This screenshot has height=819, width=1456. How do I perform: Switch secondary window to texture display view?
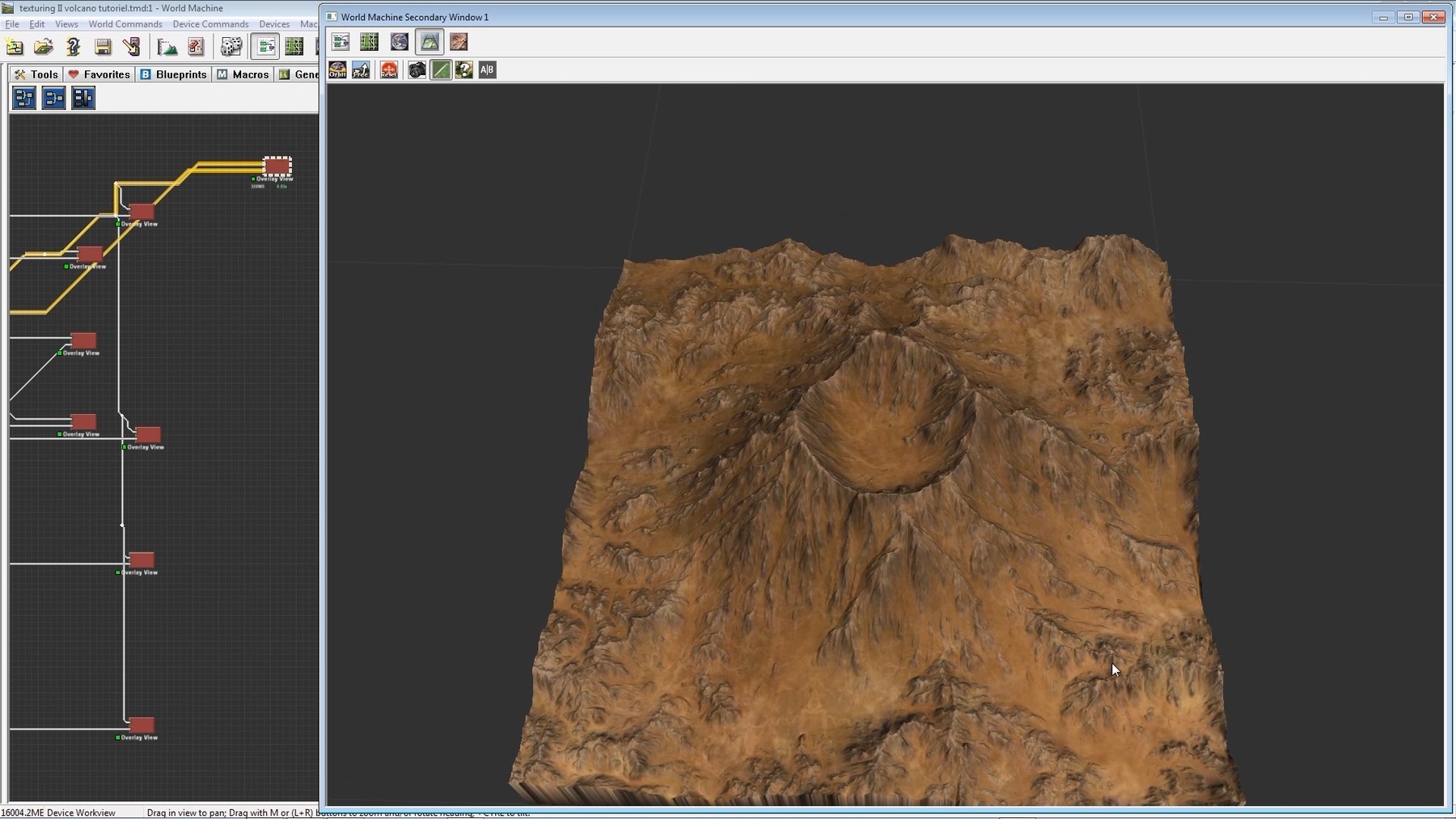458,42
